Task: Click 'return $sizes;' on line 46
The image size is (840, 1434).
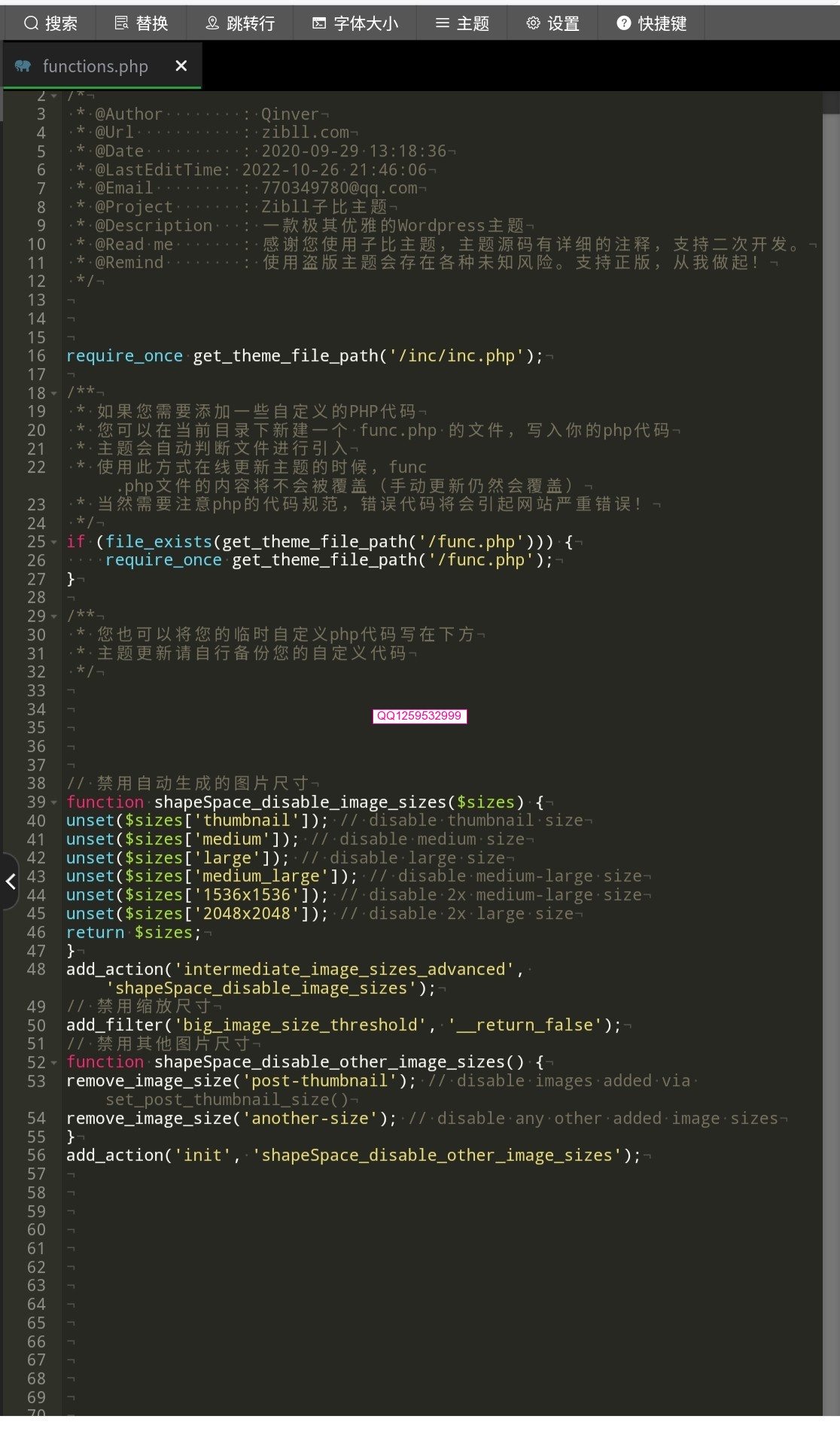Action: [x=134, y=933]
